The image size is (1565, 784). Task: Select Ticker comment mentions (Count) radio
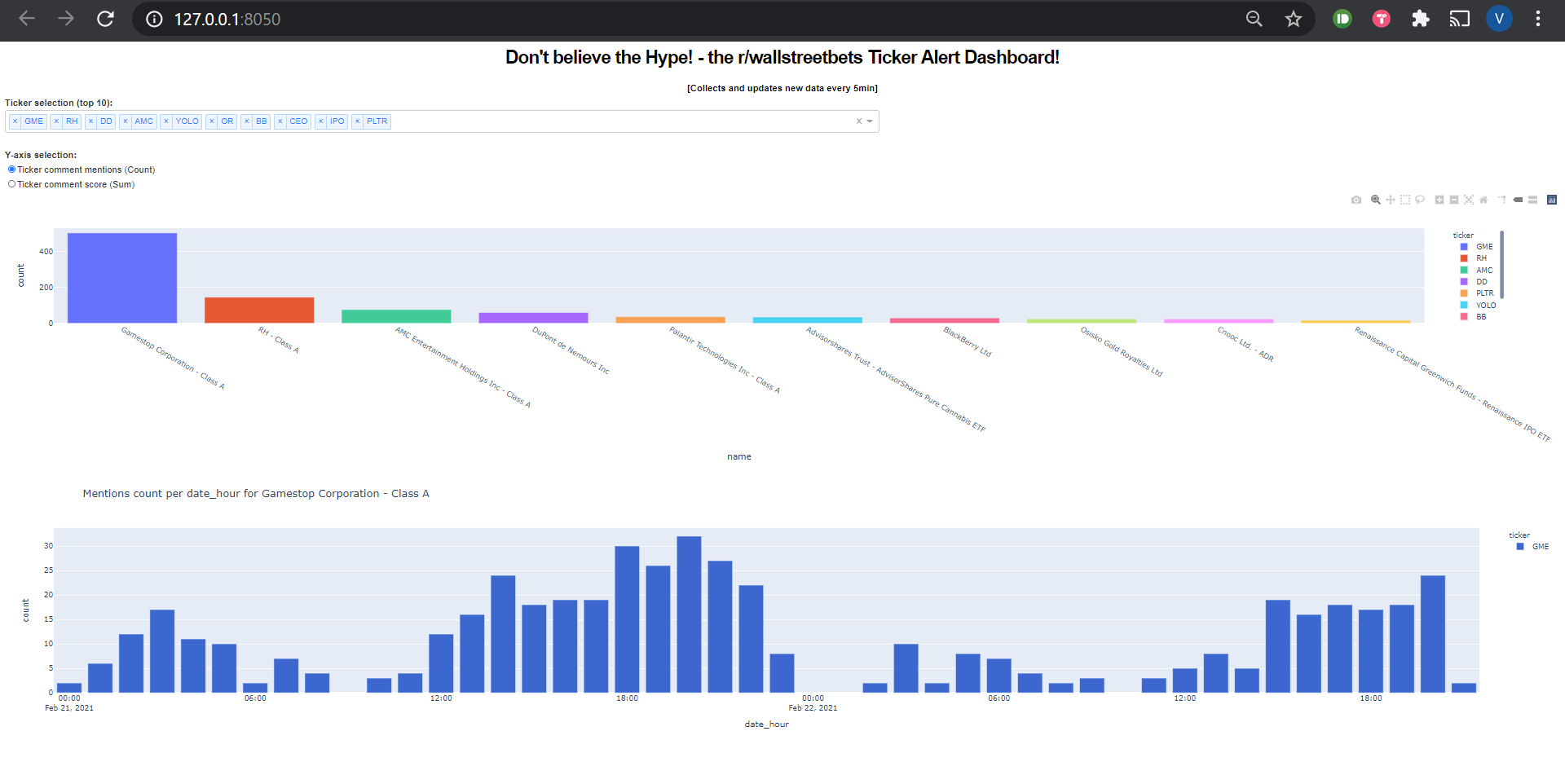pos(11,170)
